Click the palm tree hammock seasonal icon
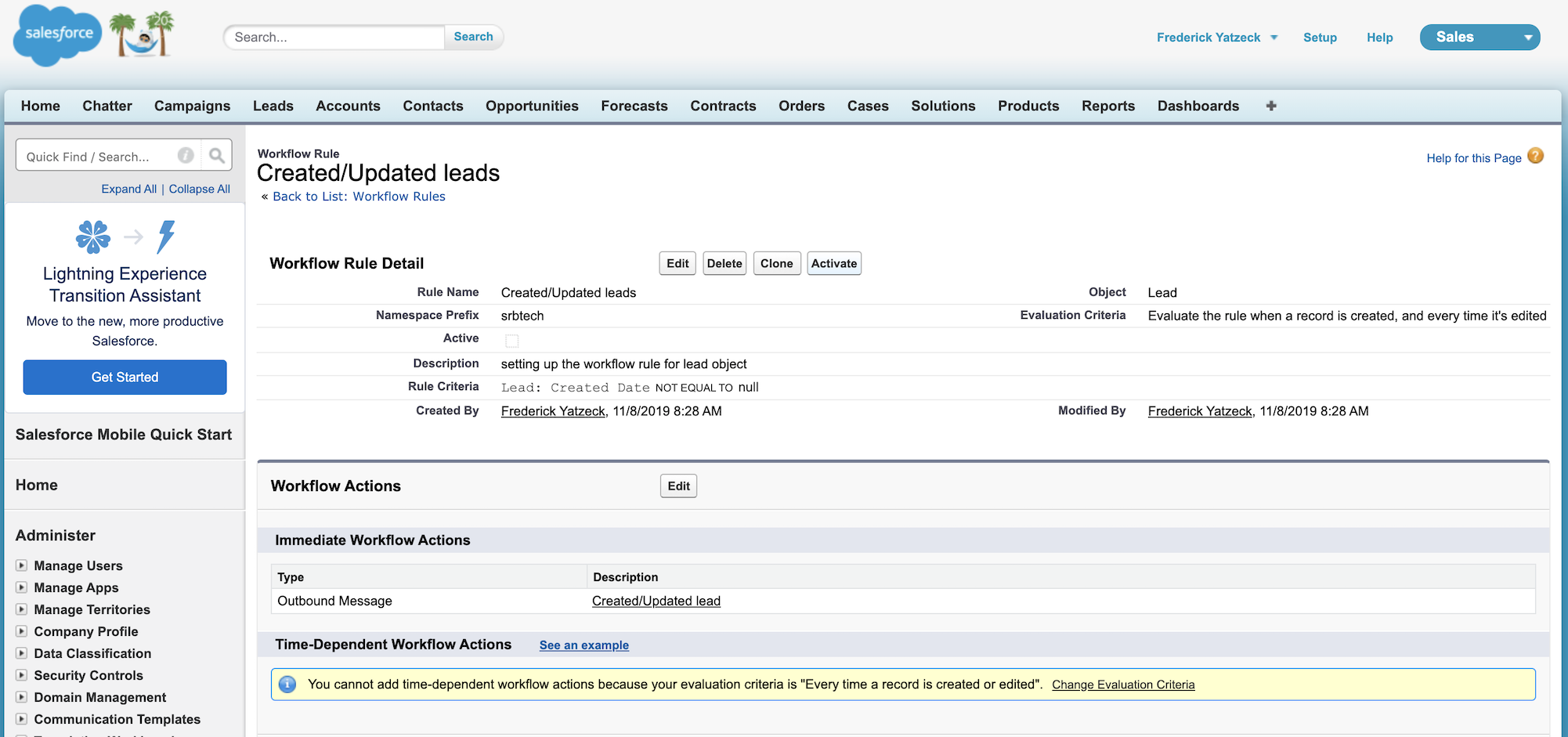Screen dimensions: 1568x737 [x=142, y=34]
